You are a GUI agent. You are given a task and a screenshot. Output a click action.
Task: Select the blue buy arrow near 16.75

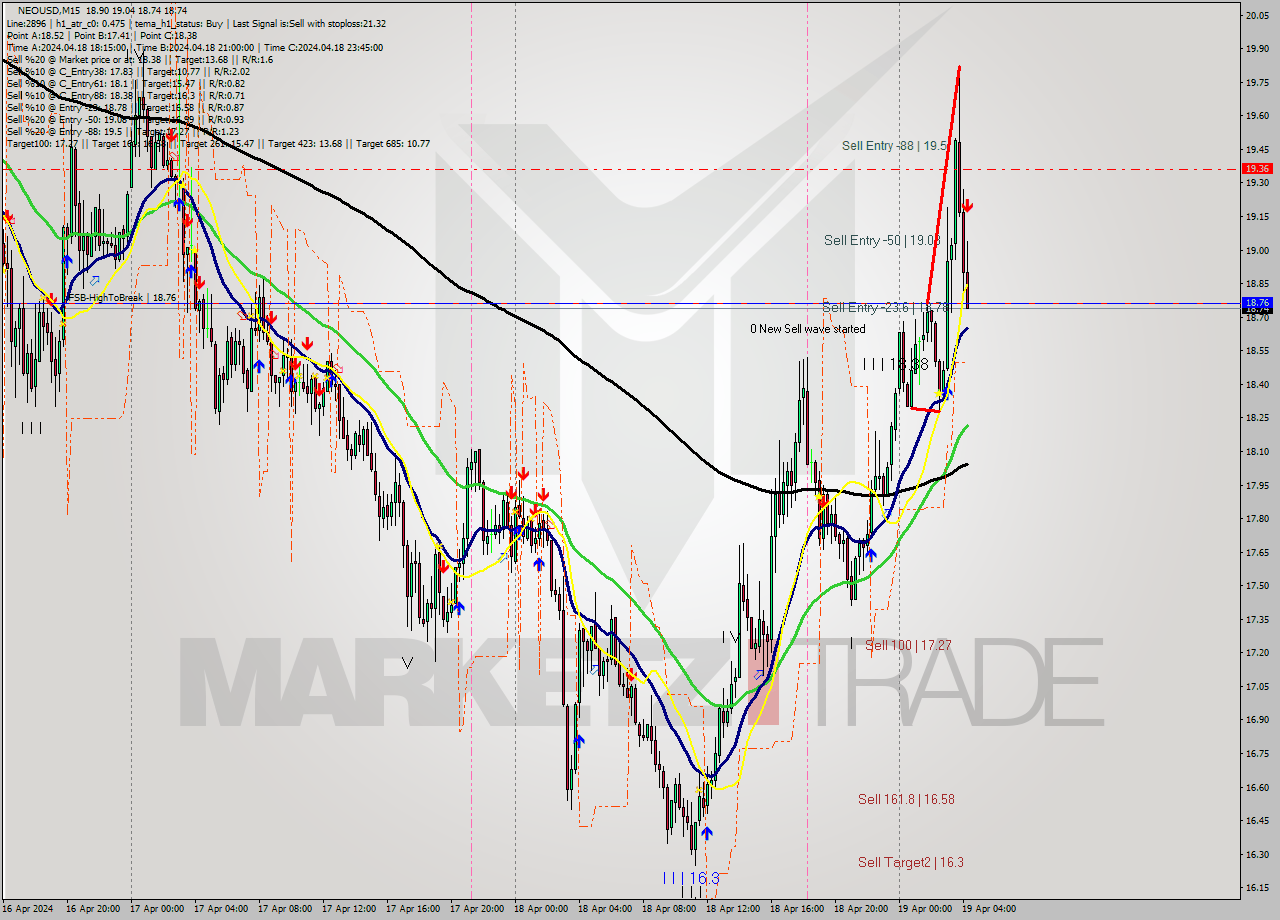tap(579, 741)
